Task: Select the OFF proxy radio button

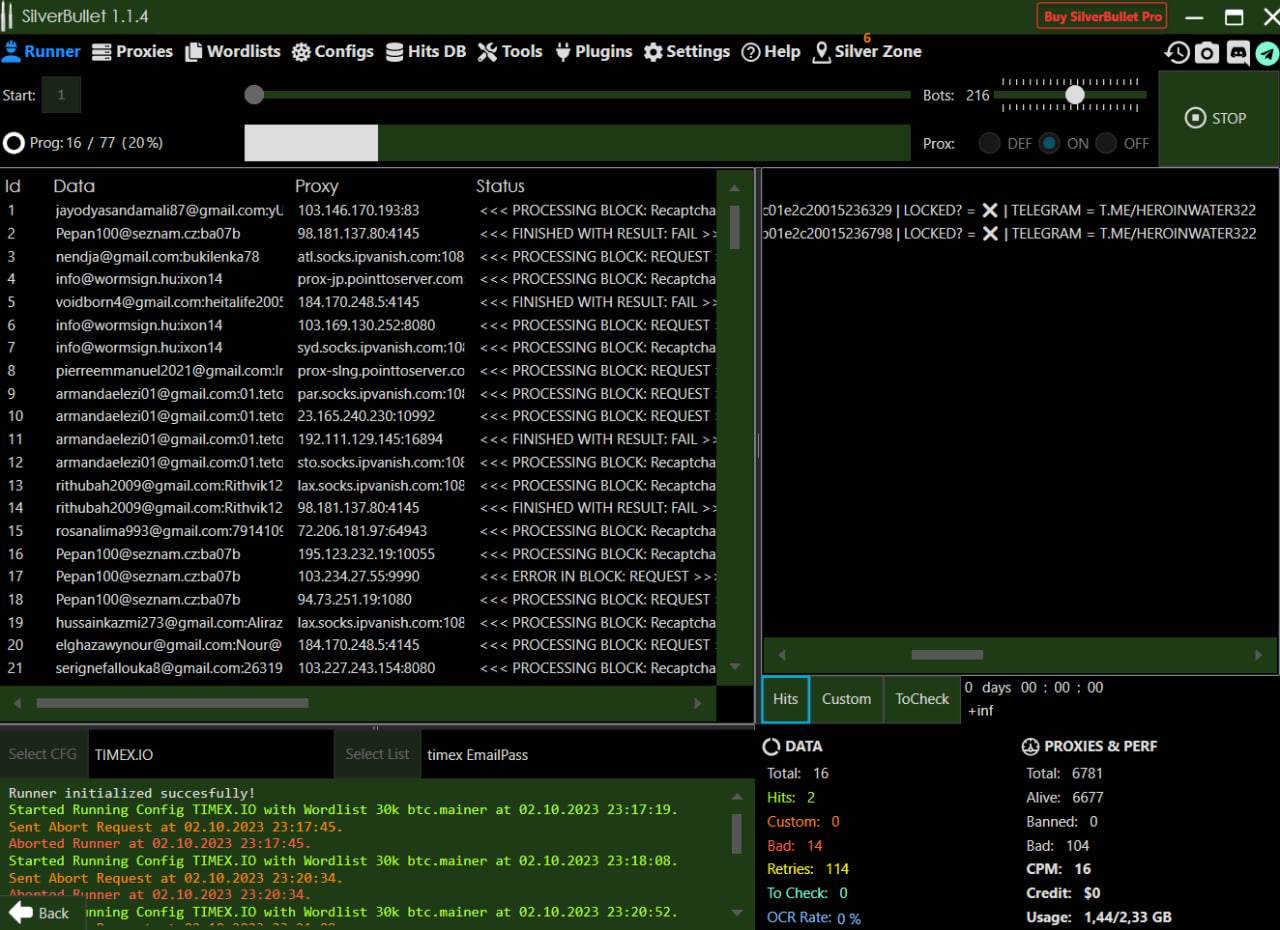Action: [1106, 143]
